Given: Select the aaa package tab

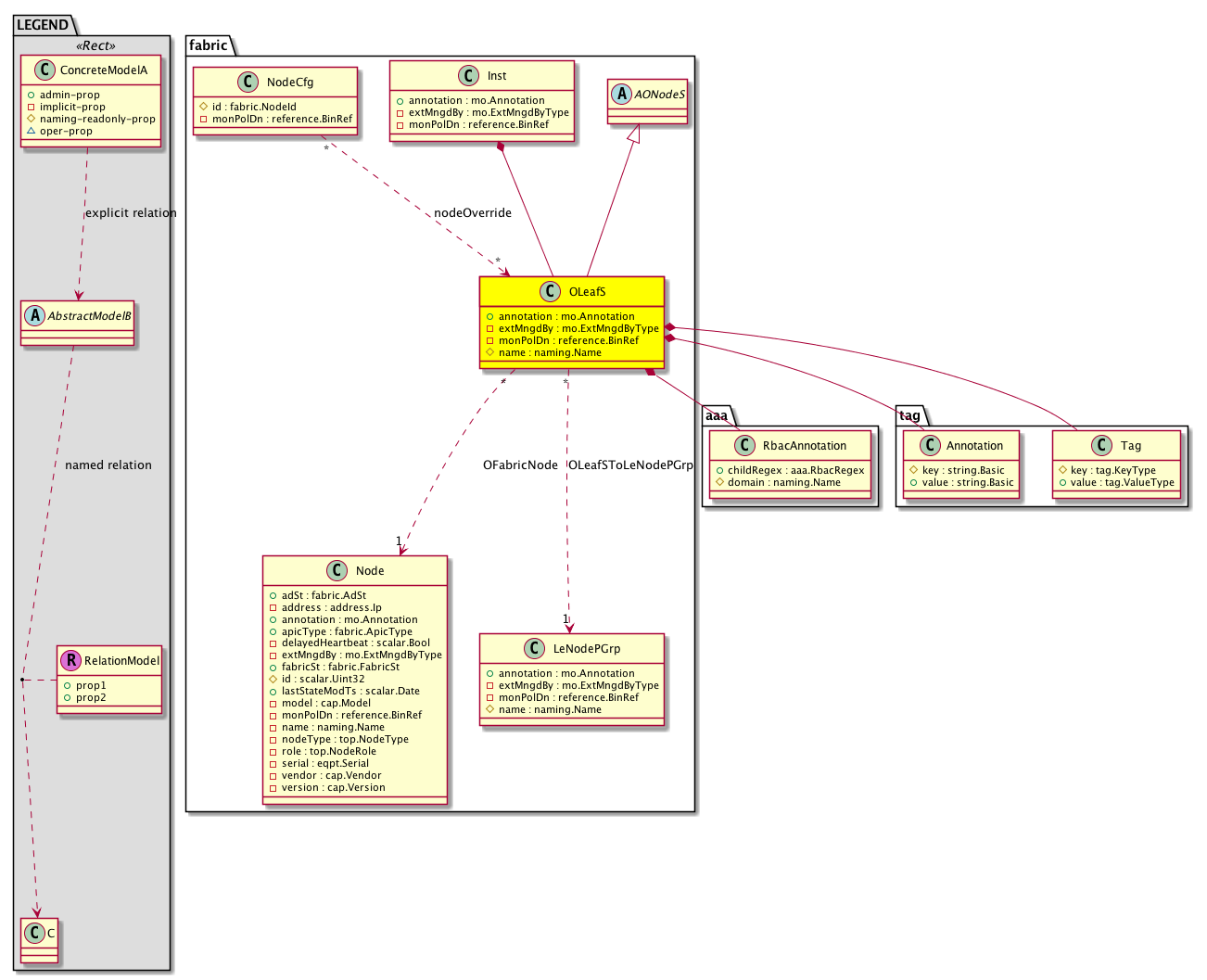Looking at the screenshot, I should tap(717, 415).
